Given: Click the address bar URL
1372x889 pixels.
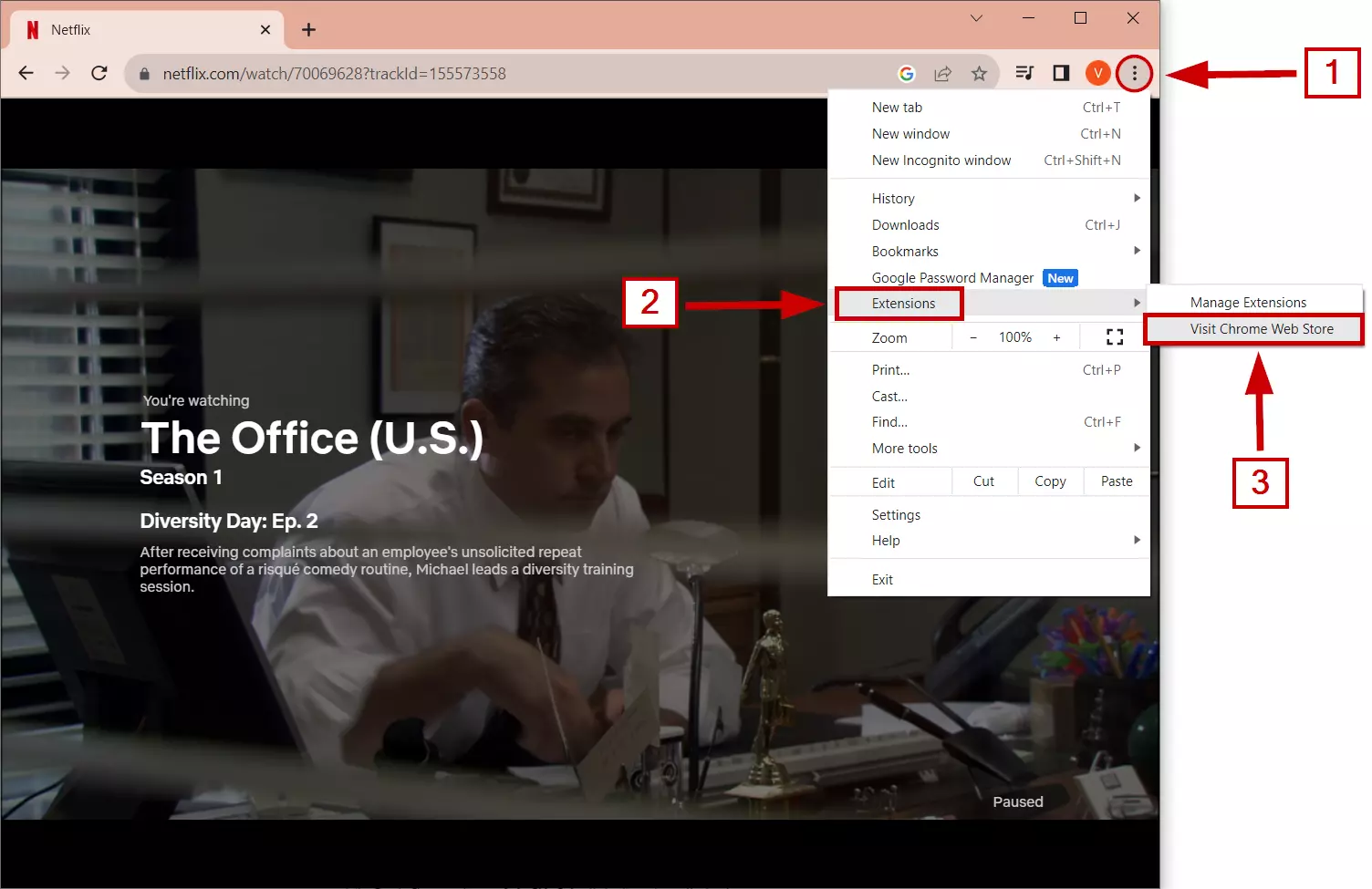Looking at the screenshot, I should (x=334, y=74).
